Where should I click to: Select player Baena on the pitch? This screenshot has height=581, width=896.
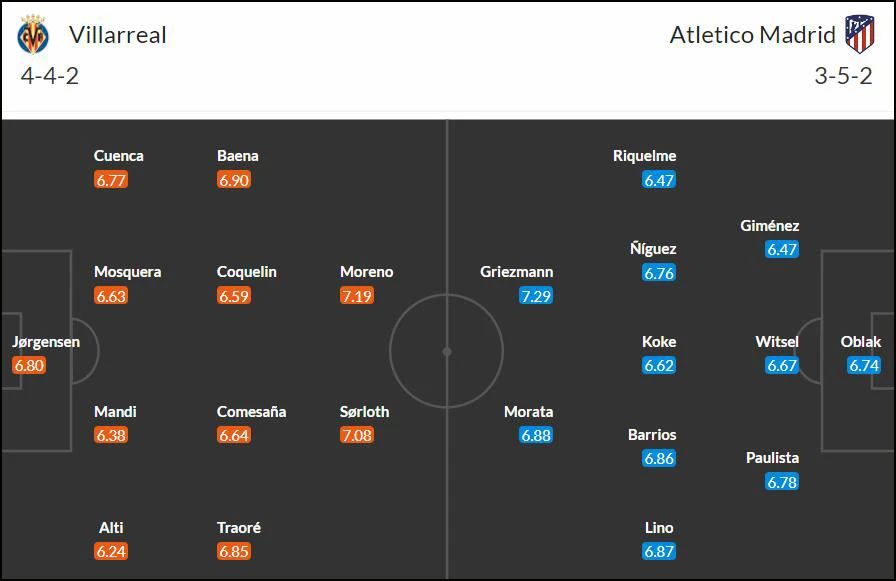tap(238, 155)
